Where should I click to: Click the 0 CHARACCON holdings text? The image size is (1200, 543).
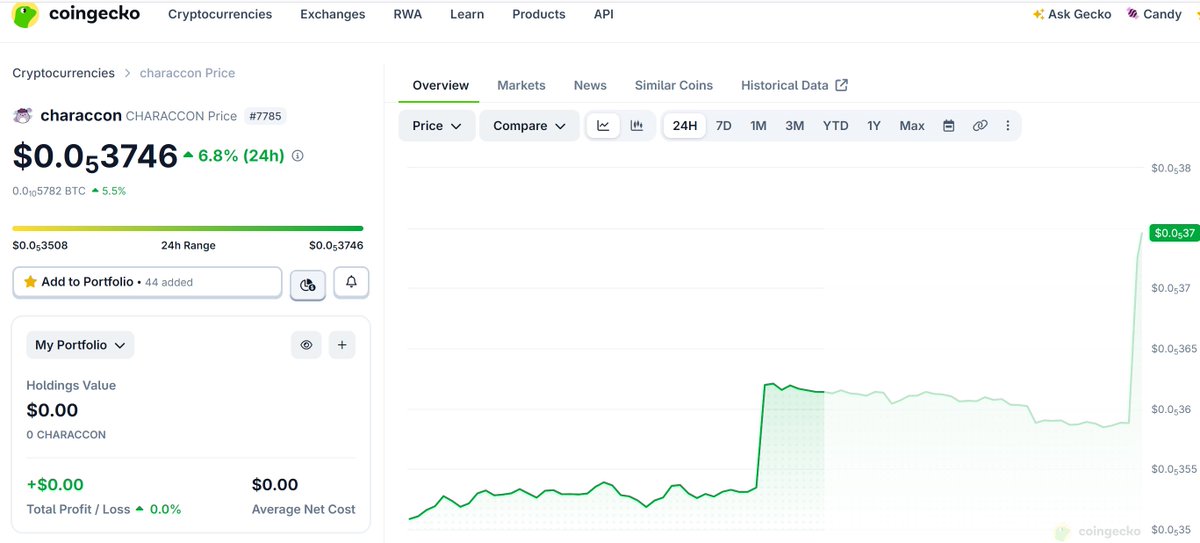[x=66, y=435]
